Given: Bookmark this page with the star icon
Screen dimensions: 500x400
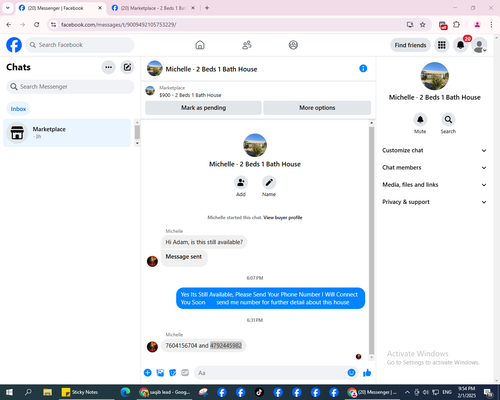Looking at the screenshot, I should click(x=423, y=25).
